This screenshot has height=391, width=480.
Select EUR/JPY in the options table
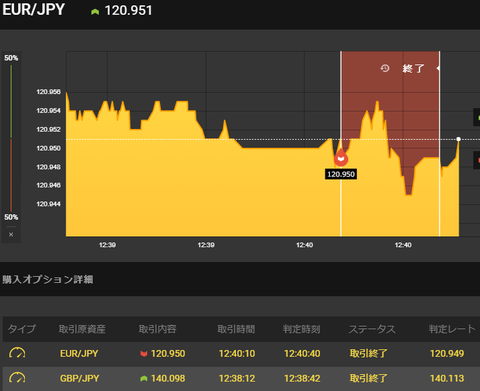[x=79, y=354]
